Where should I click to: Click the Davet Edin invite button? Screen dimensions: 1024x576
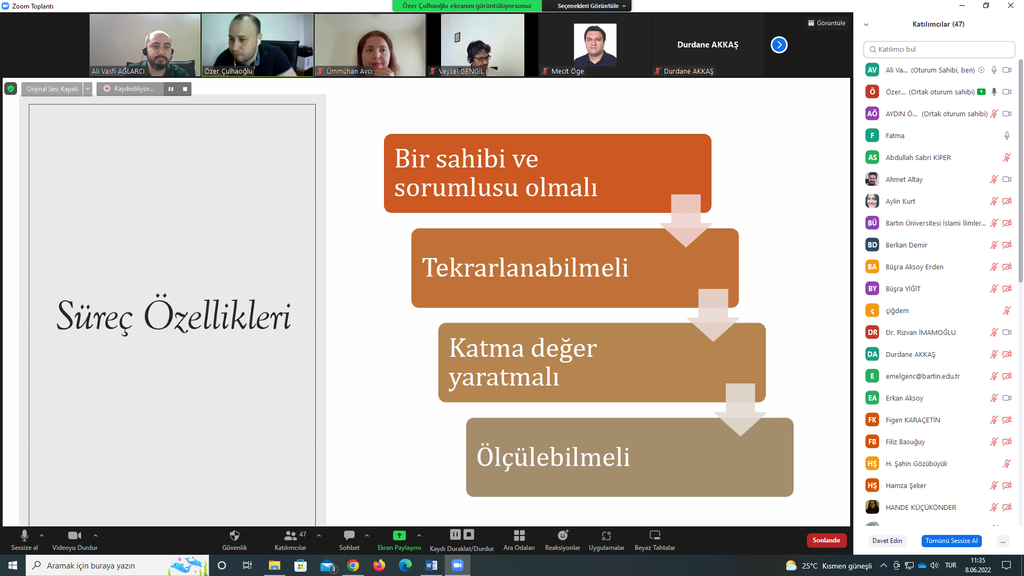pyautogui.click(x=887, y=541)
